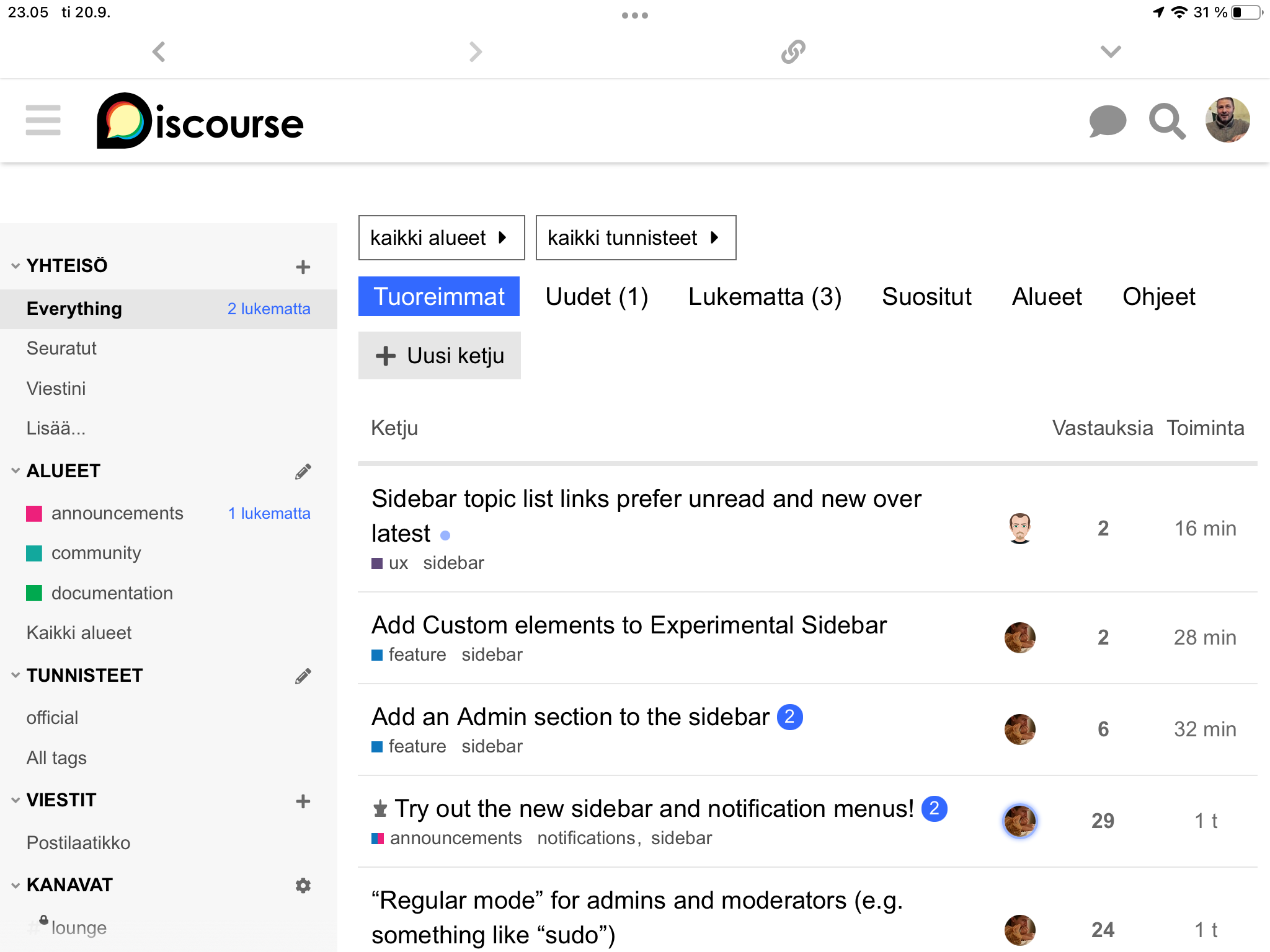Collapse the ALUEET sidebar section
Viewport: 1270px width, 952px height.
pos(16,471)
